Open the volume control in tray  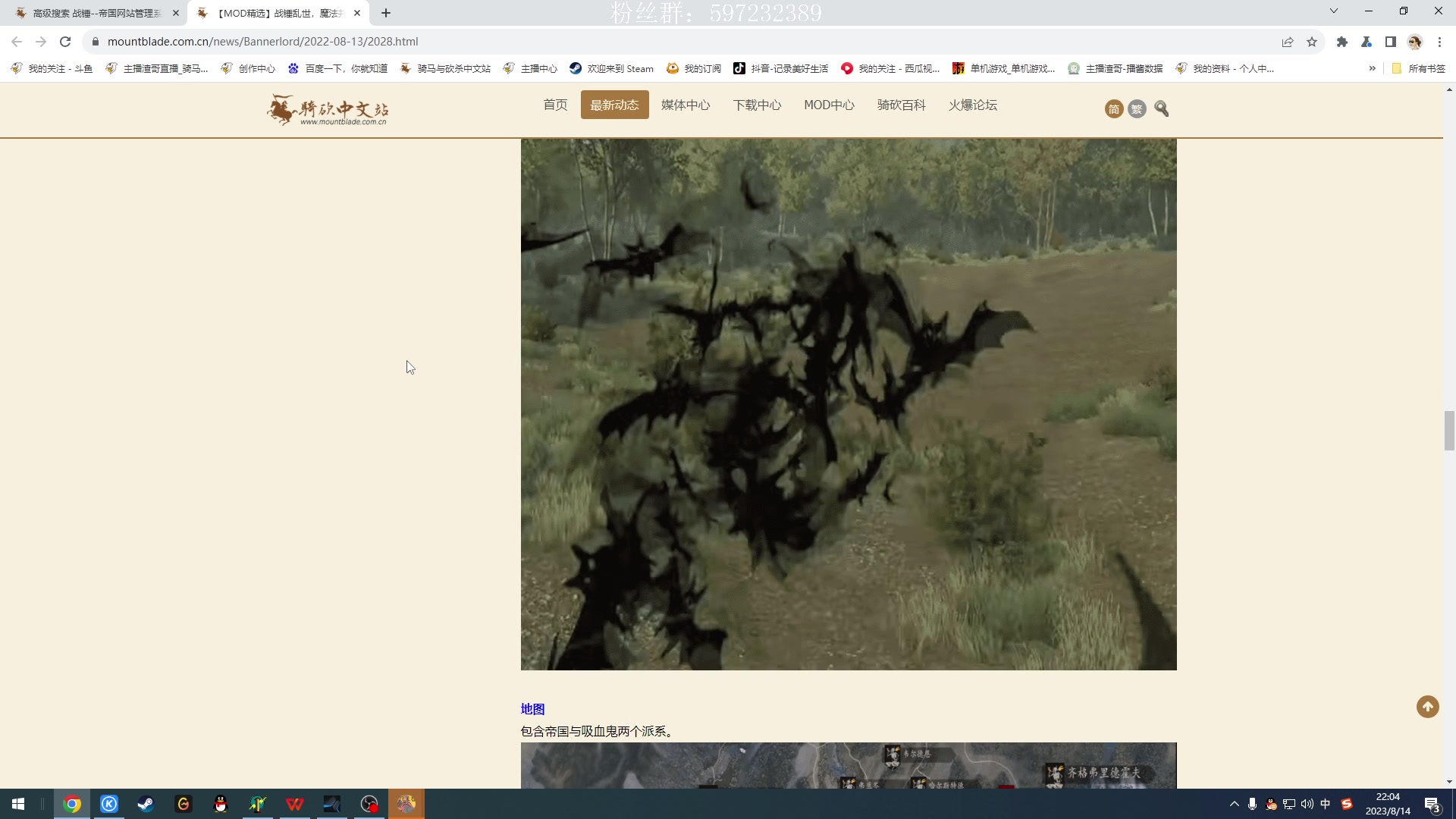point(1307,804)
